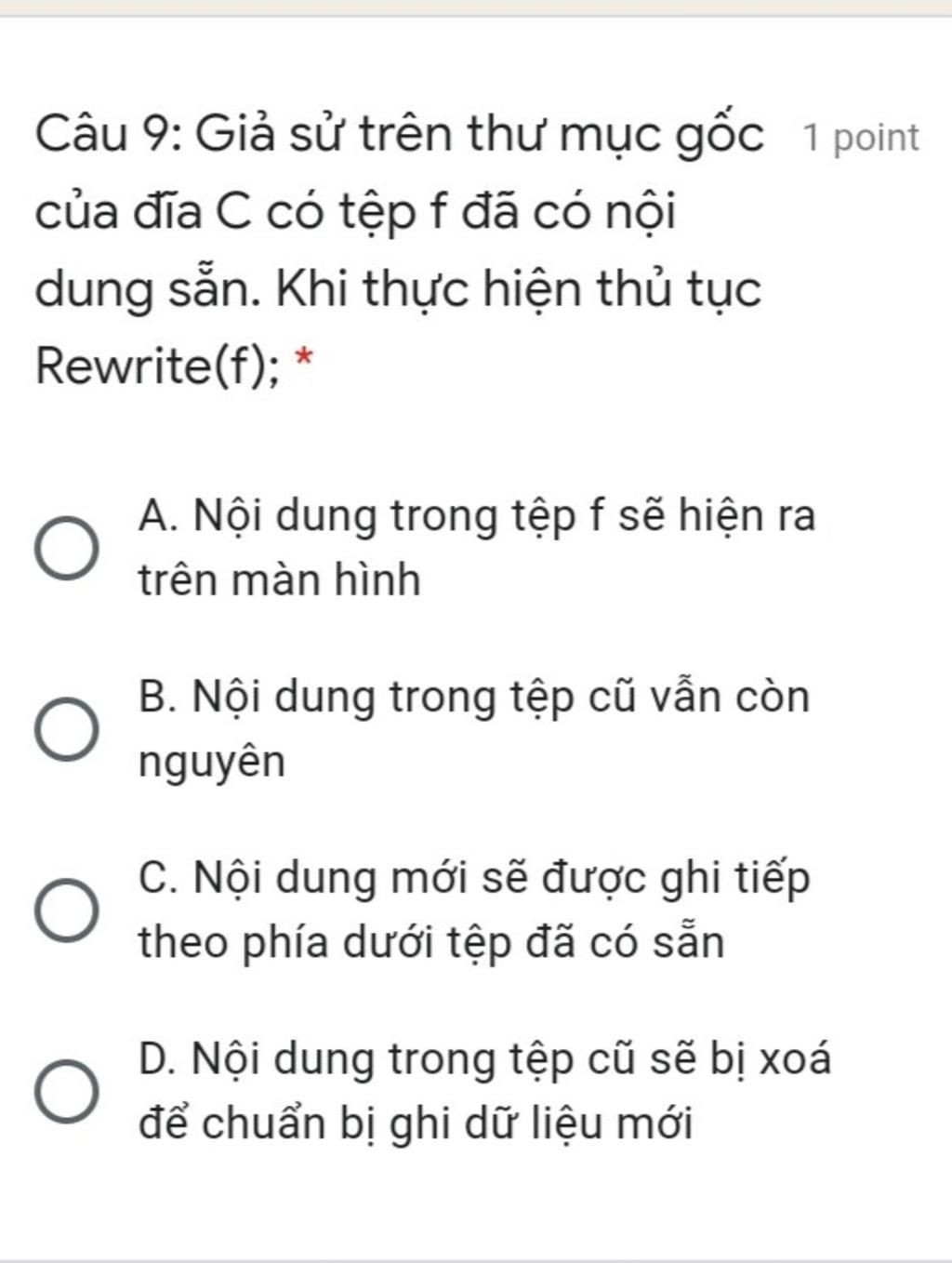Select radio button for option A
This screenshot has width=952, height=1263.
click(67, 549)
